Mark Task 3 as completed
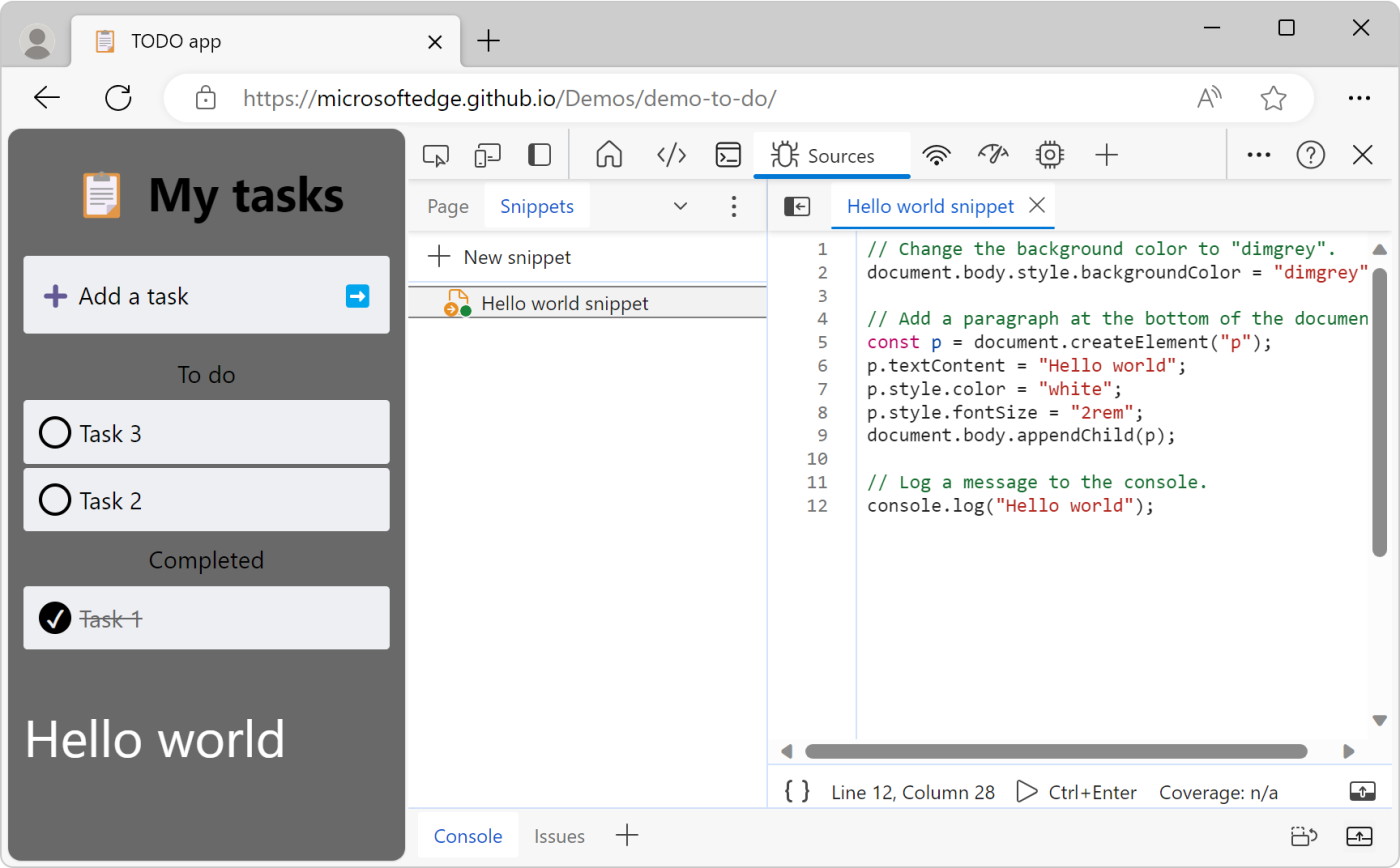Image resolution: width=1400 pixels, height=868 pixels. (55, 432)
